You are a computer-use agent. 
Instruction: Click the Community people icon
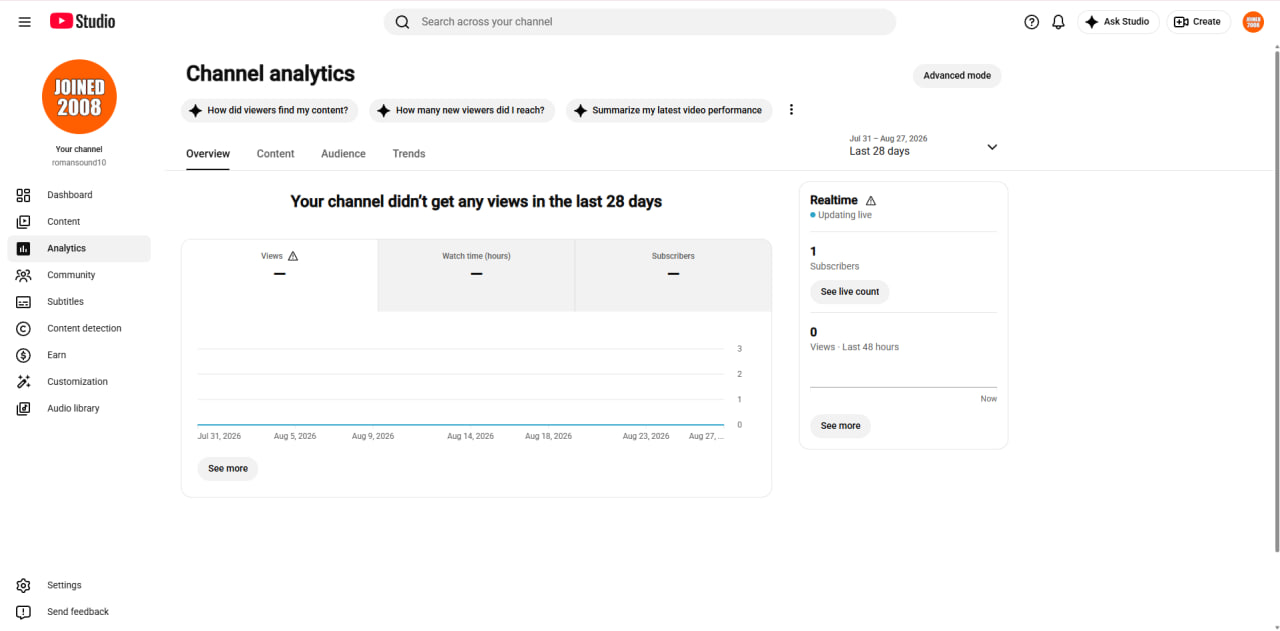click(24, 275)
